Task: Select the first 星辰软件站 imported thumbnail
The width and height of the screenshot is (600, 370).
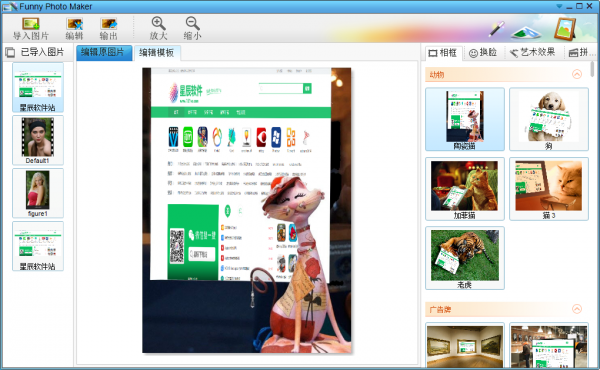Action: click(x=38, y=88)
